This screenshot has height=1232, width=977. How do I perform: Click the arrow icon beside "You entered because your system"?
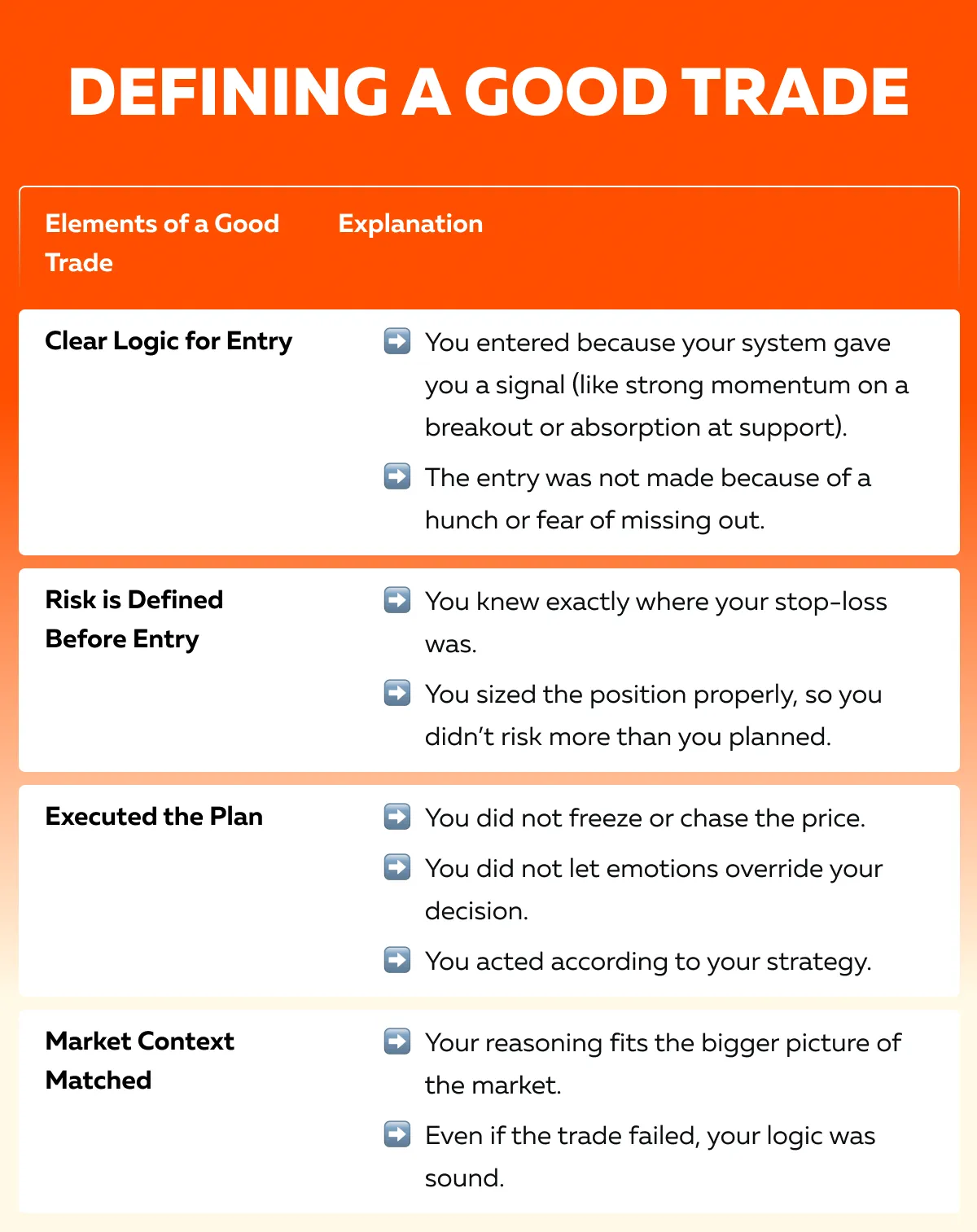click(397, 341)
